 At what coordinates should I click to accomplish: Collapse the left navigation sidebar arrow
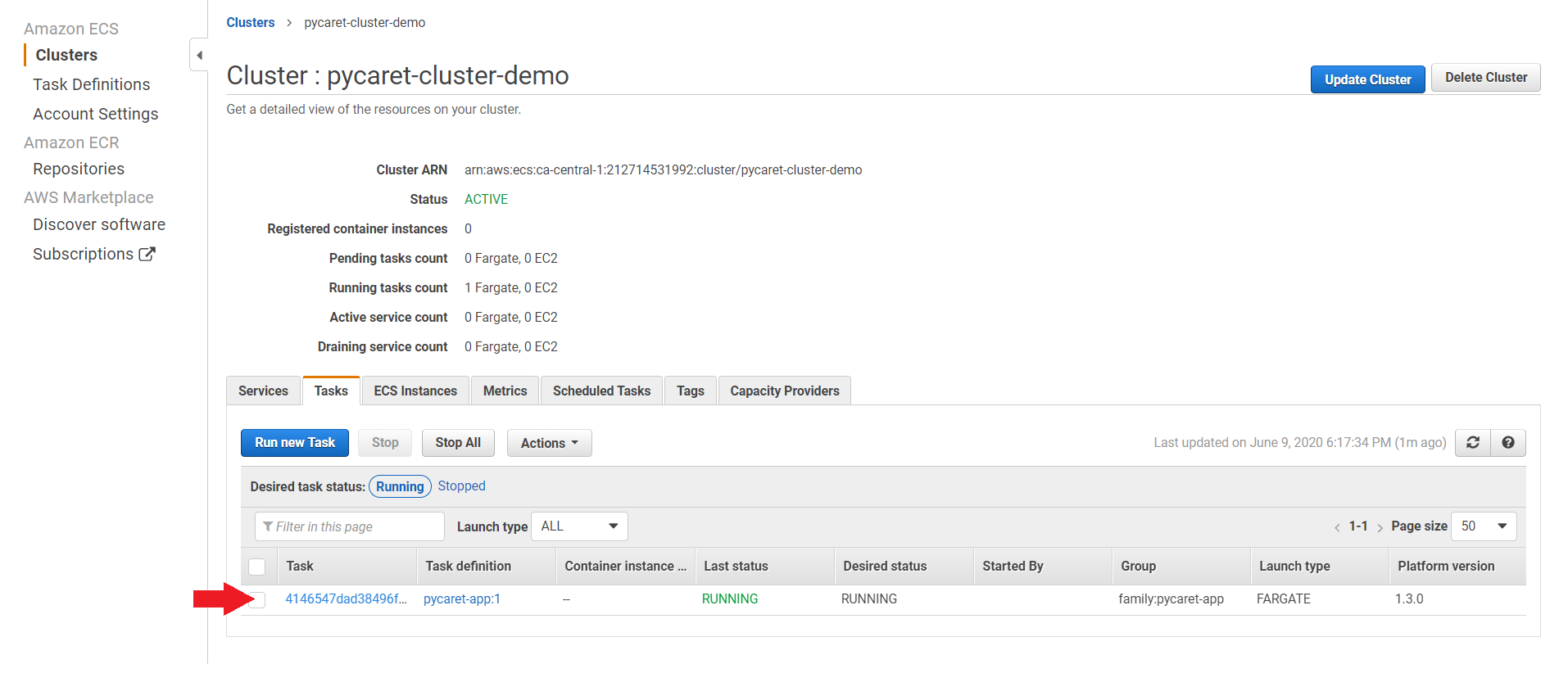coord(199,56)
